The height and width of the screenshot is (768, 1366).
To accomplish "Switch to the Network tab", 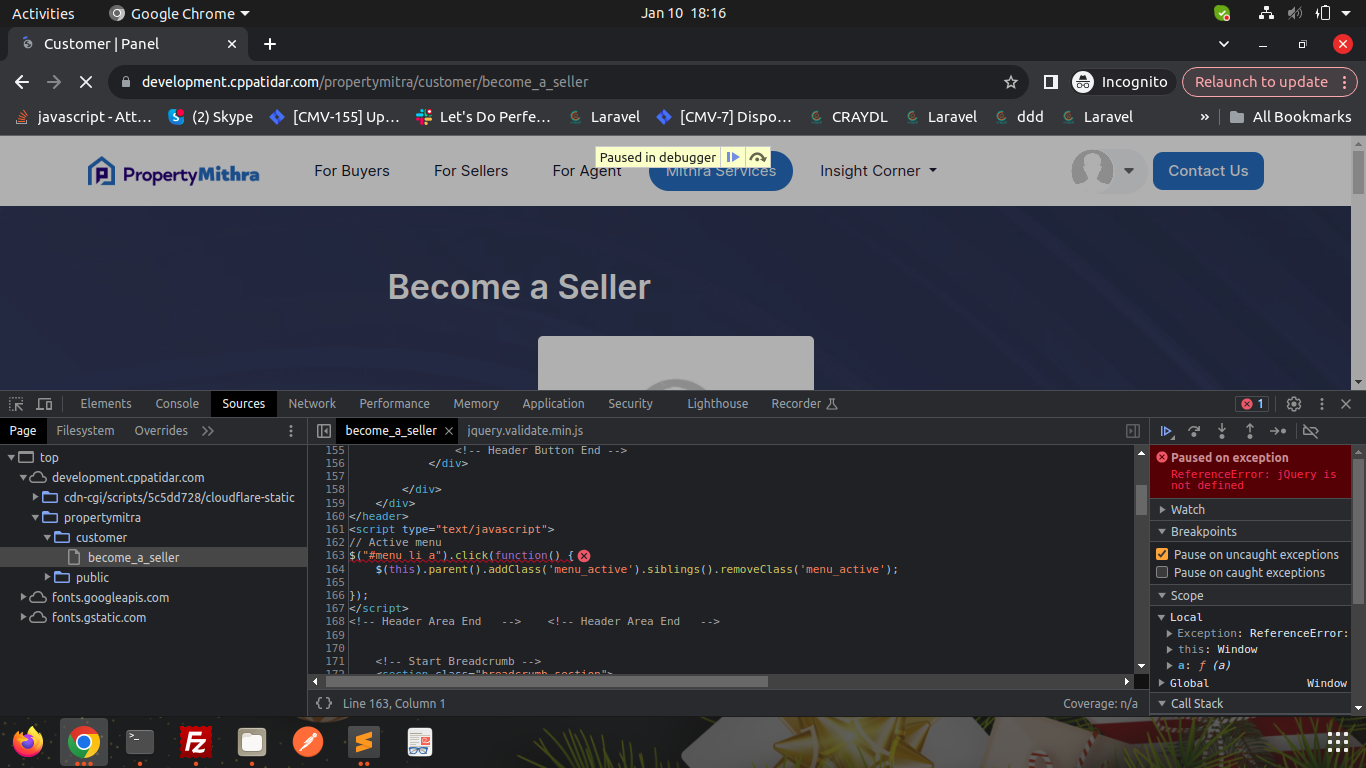I will click(x=312, y=404).
